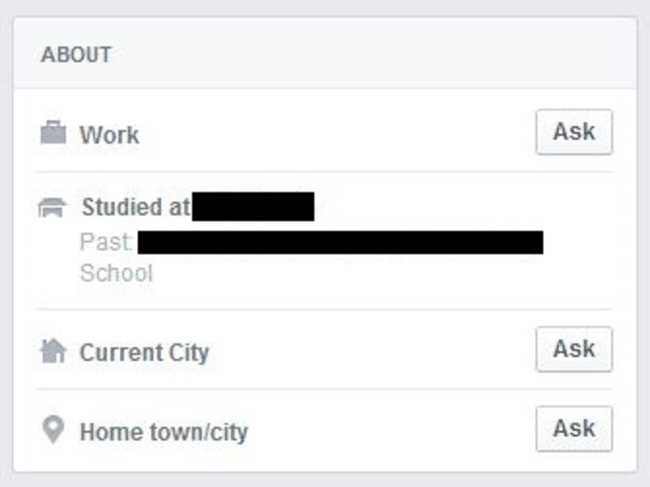This screenshot has width=650, height=487.
Task: Select the Current City label
Action: [144, 352]
